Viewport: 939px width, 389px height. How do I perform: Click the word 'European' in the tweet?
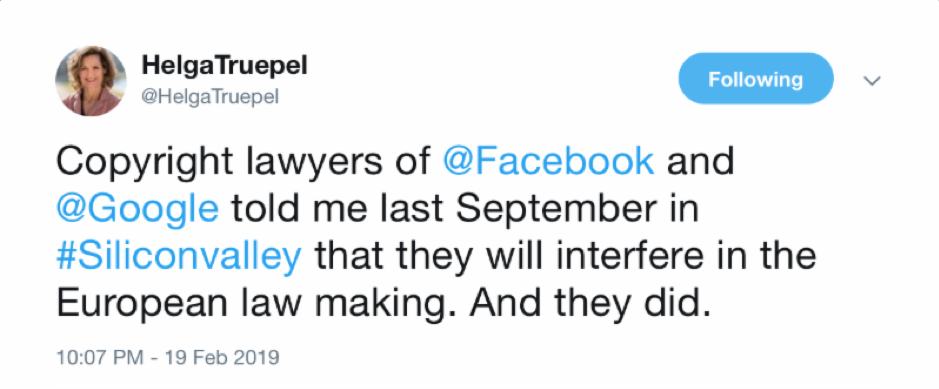coord(142,305)
